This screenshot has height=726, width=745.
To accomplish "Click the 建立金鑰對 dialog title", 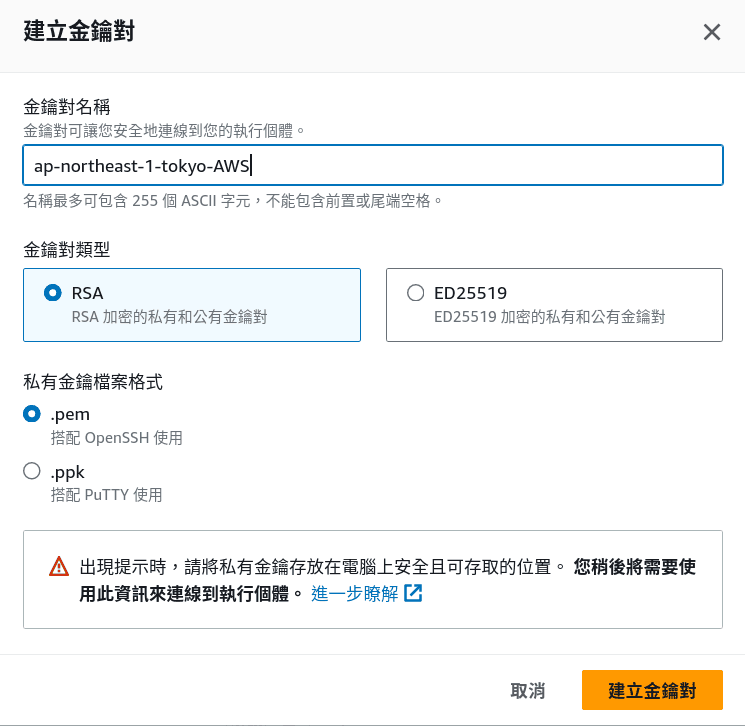I will coord(79,31).
